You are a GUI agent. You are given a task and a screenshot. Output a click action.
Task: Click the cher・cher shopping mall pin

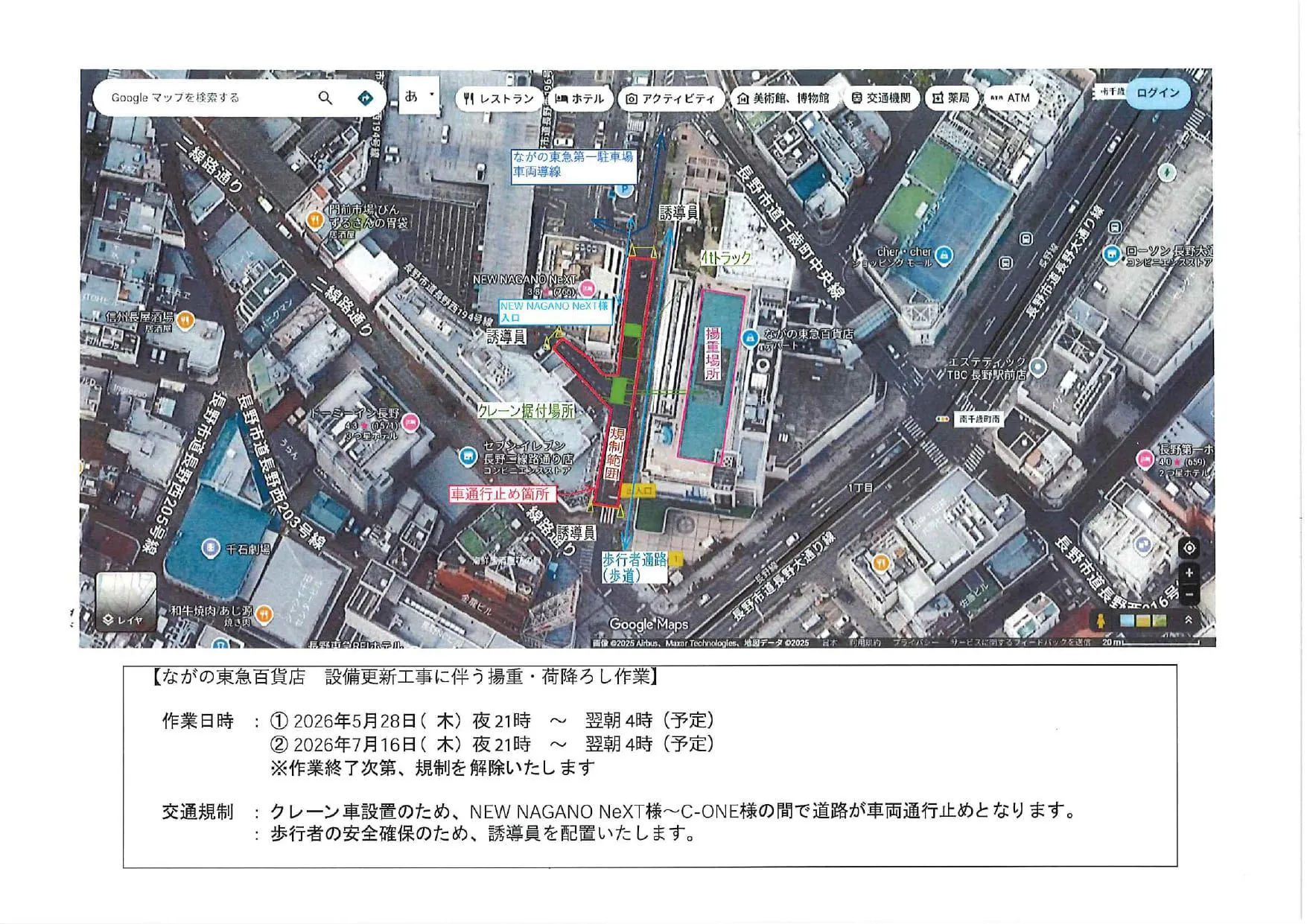[944, 255]
